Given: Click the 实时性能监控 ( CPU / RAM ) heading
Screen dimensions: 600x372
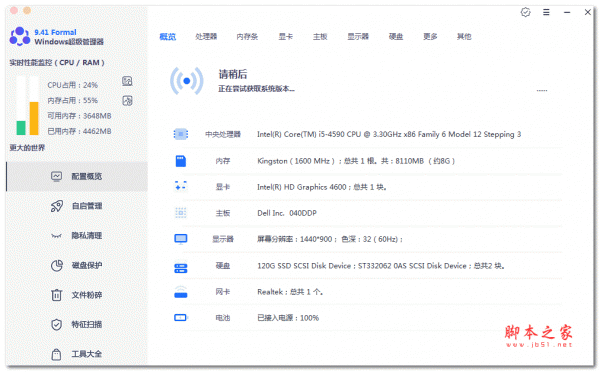Looking at the screenshot, I should pos(57,62).
